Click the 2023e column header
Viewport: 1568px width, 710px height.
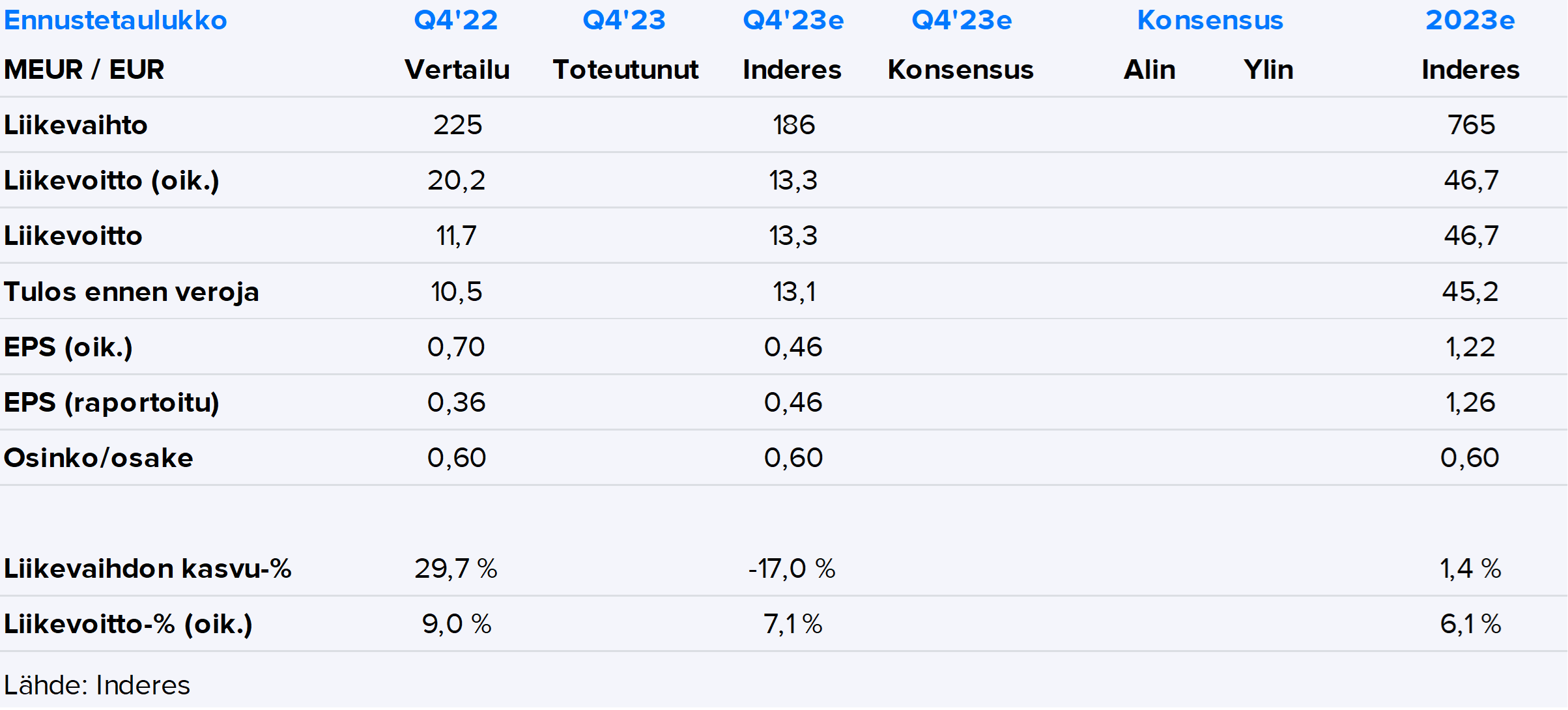[x=1470, y=21]
